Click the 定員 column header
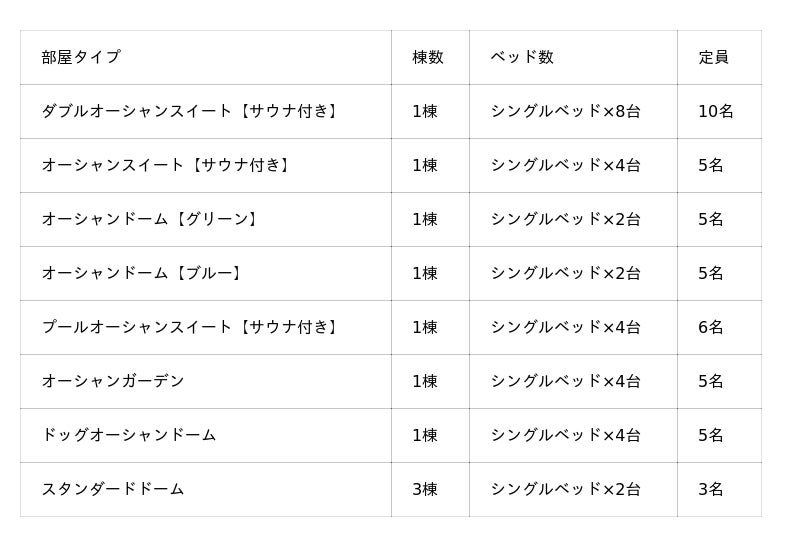800x547 pixels. coord(714,57)
